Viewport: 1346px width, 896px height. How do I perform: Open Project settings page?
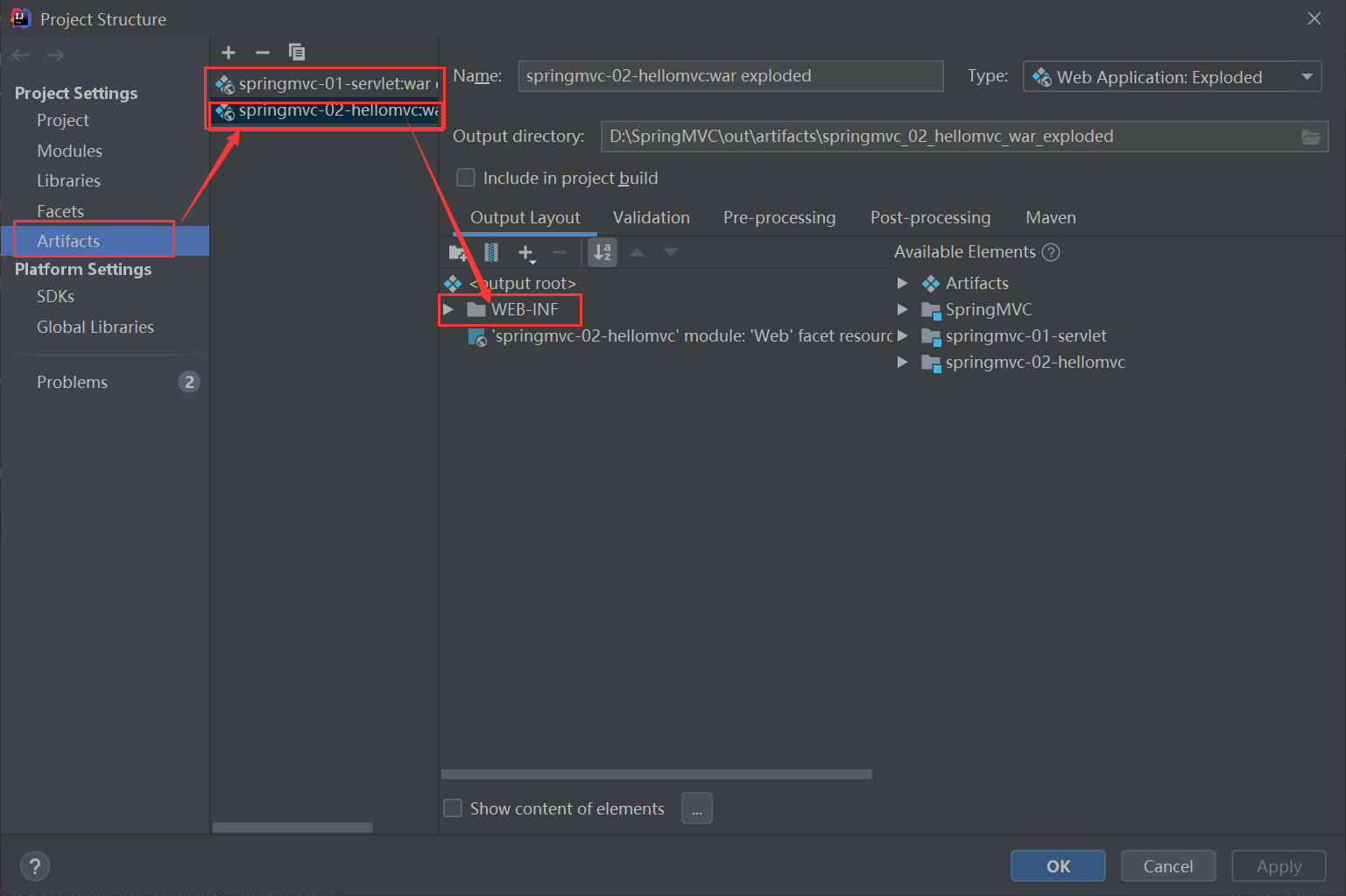pos(63,120)
